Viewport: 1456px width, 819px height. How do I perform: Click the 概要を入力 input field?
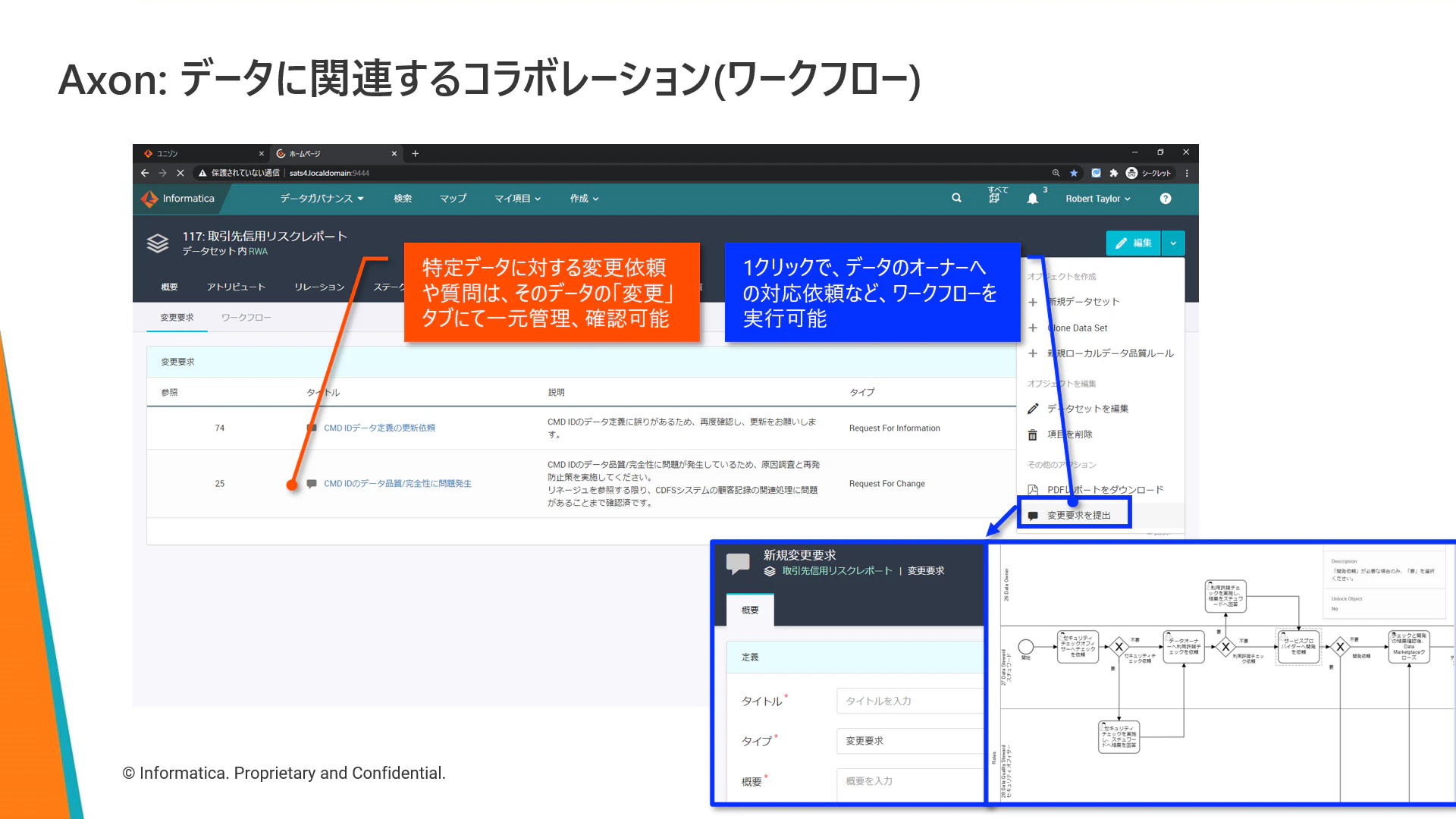point(910,781)
